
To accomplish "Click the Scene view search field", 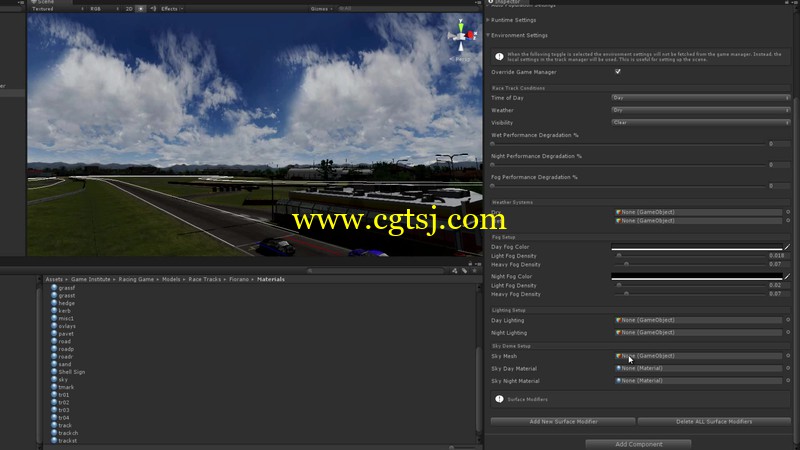I will tap(408, 9).
